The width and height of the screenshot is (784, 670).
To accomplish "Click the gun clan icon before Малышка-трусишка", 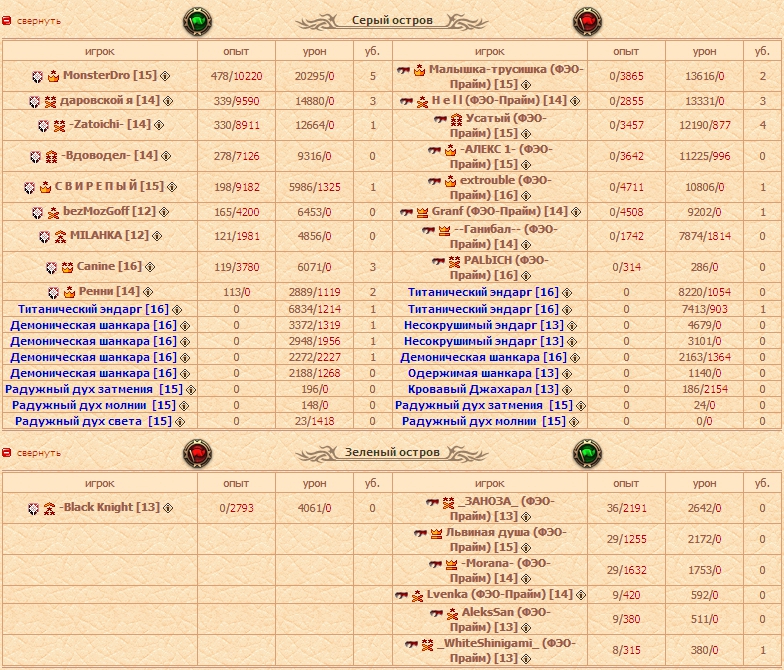I will point(404,70).
